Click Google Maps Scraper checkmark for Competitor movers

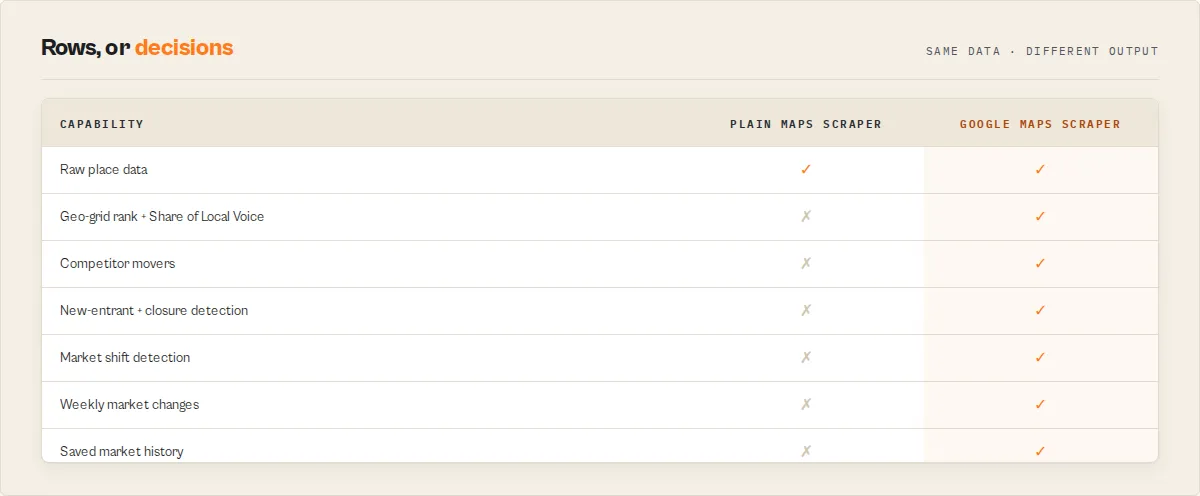coord(1040,263)
